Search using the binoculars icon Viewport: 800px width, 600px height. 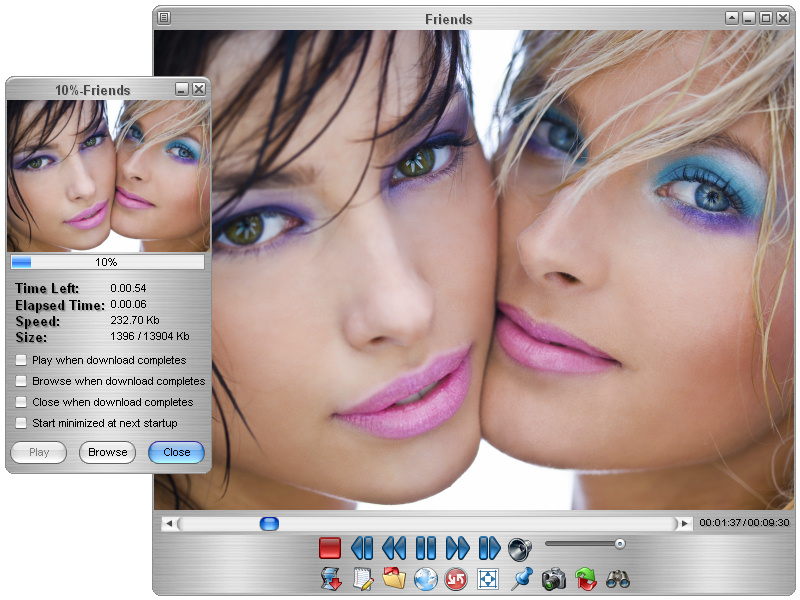[x=616, y=578]
